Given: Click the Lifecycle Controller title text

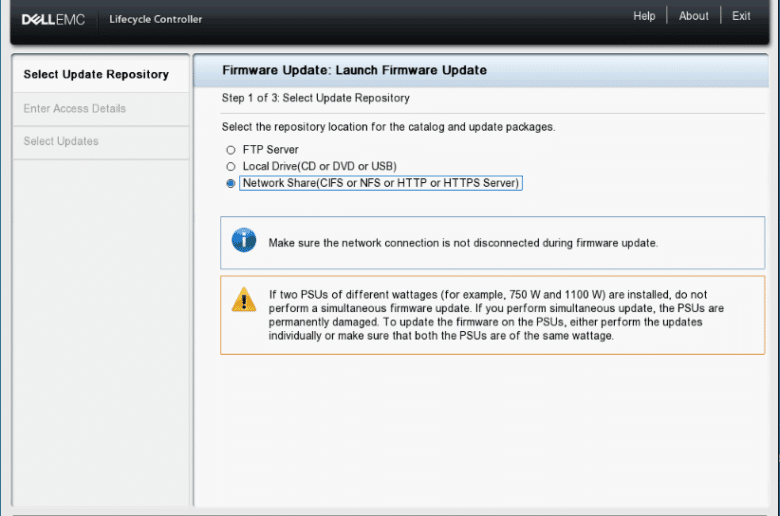Looking at the screenshot, I should point(156,19).
